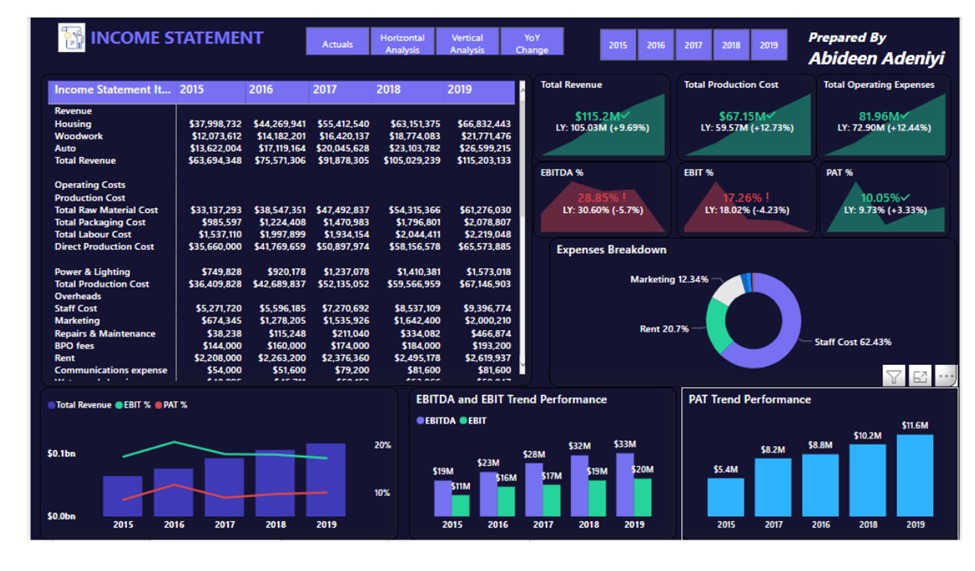The height and width of the screenshot is (571, 975).
Task: Enable the 2019 year slicer
Action: point(768,45)
